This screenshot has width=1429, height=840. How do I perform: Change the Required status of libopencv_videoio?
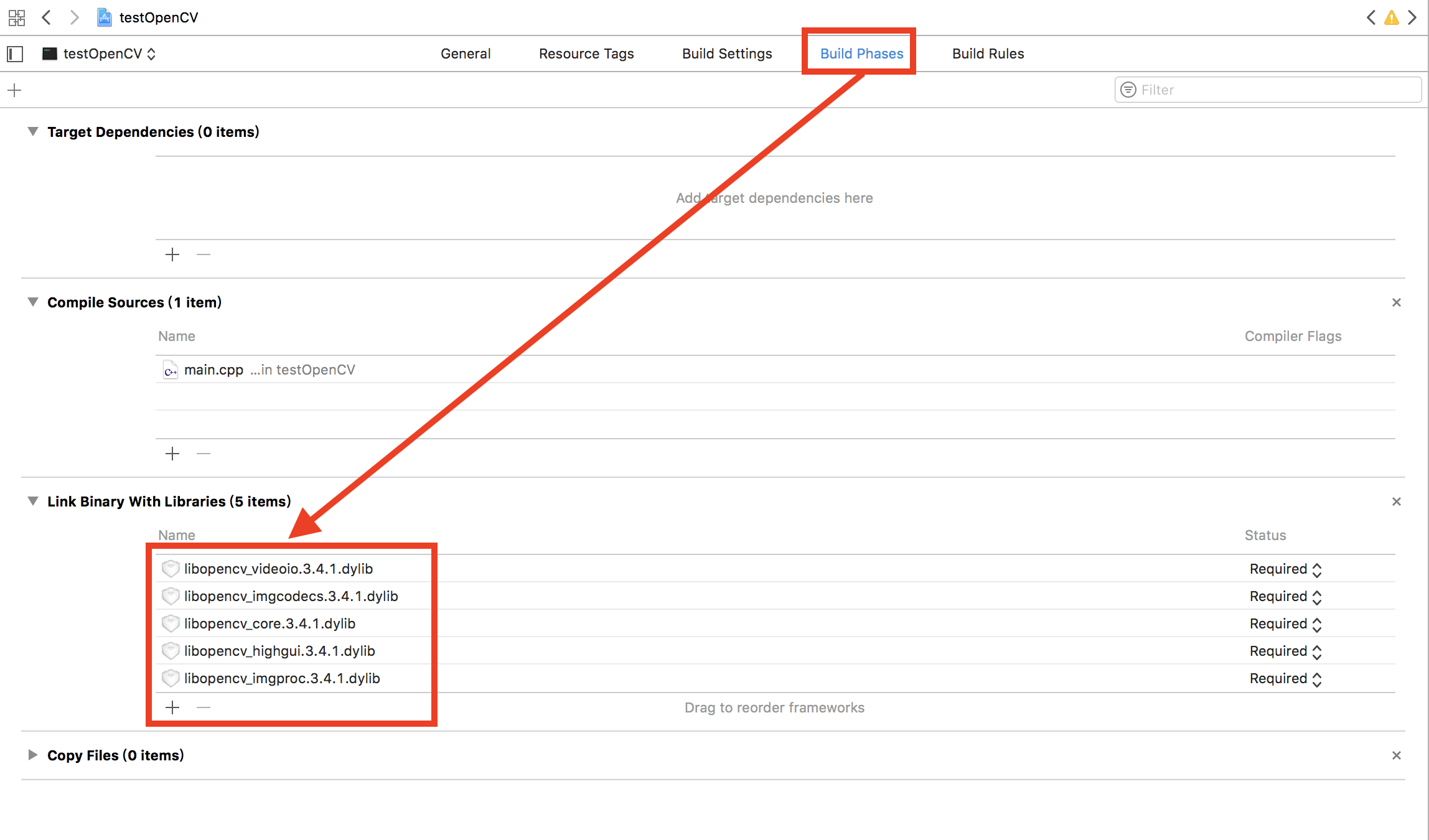pos(1285,569)
